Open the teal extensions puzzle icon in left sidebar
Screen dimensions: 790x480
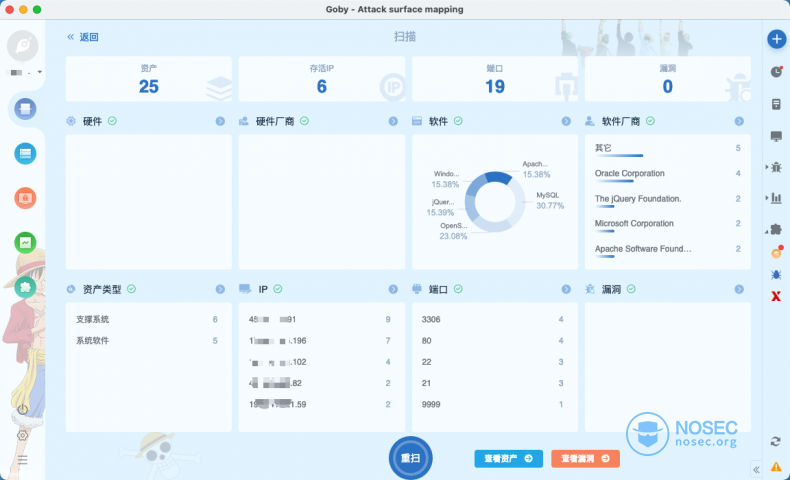(25, 288)
